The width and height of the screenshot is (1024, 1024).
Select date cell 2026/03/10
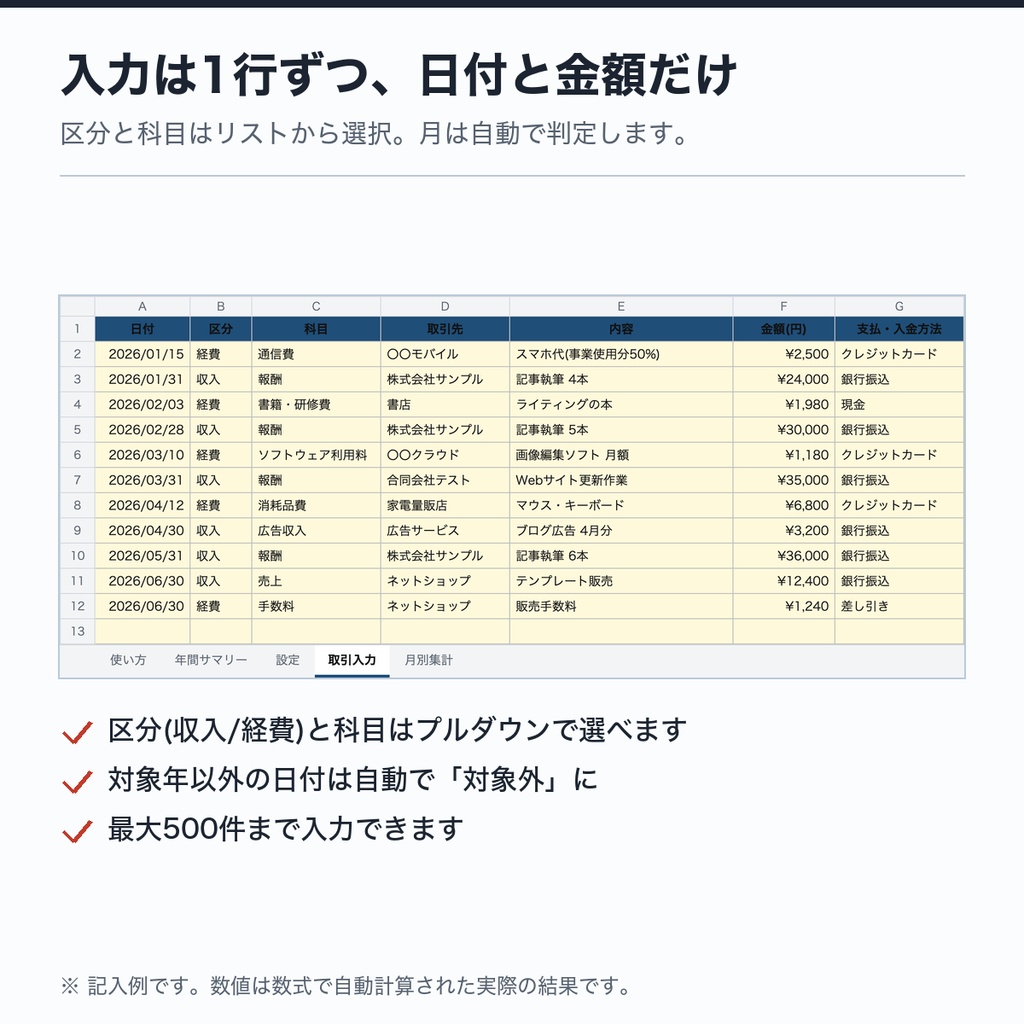(x=142, y=455)
